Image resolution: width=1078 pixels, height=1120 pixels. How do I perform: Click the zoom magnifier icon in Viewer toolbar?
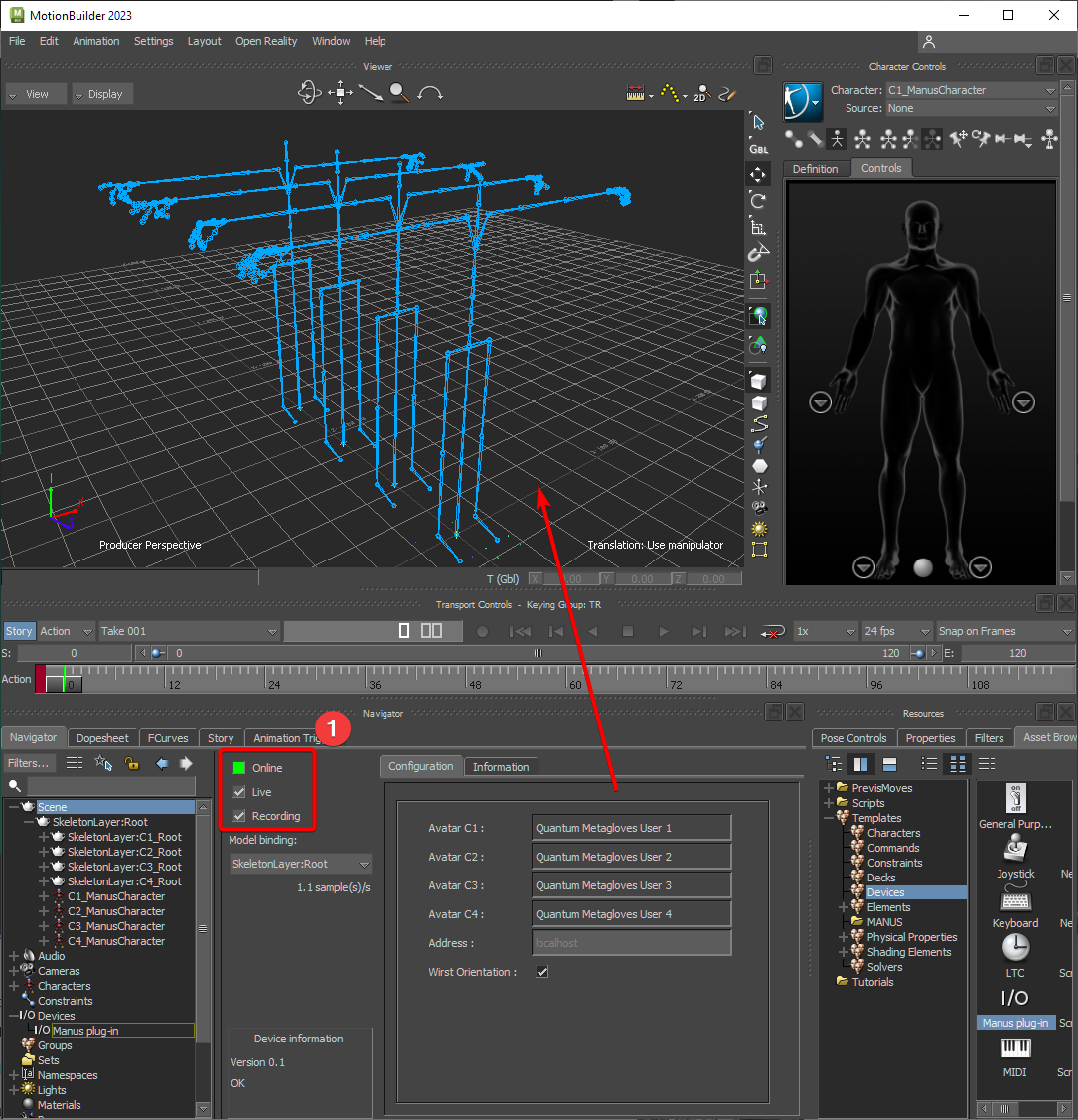pyautogui.click(x=399, y=93)
